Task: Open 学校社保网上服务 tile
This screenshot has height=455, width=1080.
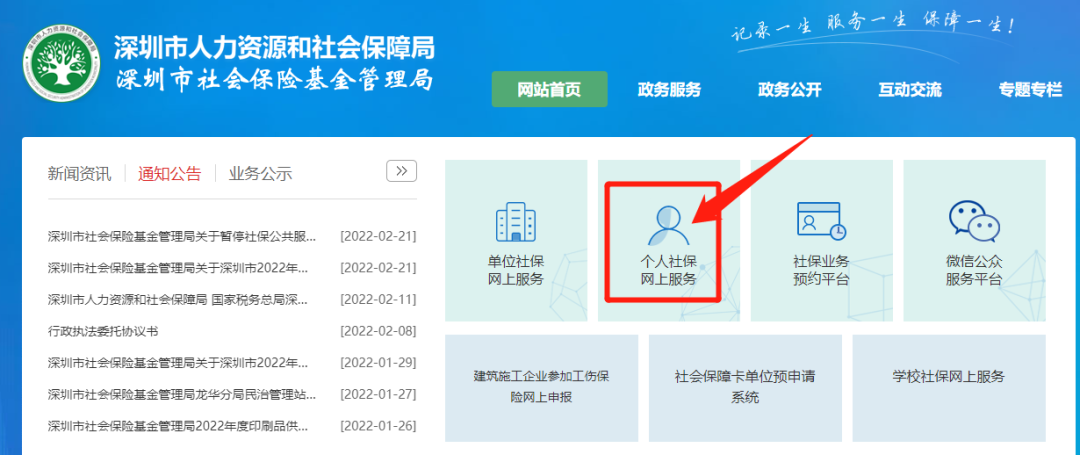Action: click(x=949, y=388)
